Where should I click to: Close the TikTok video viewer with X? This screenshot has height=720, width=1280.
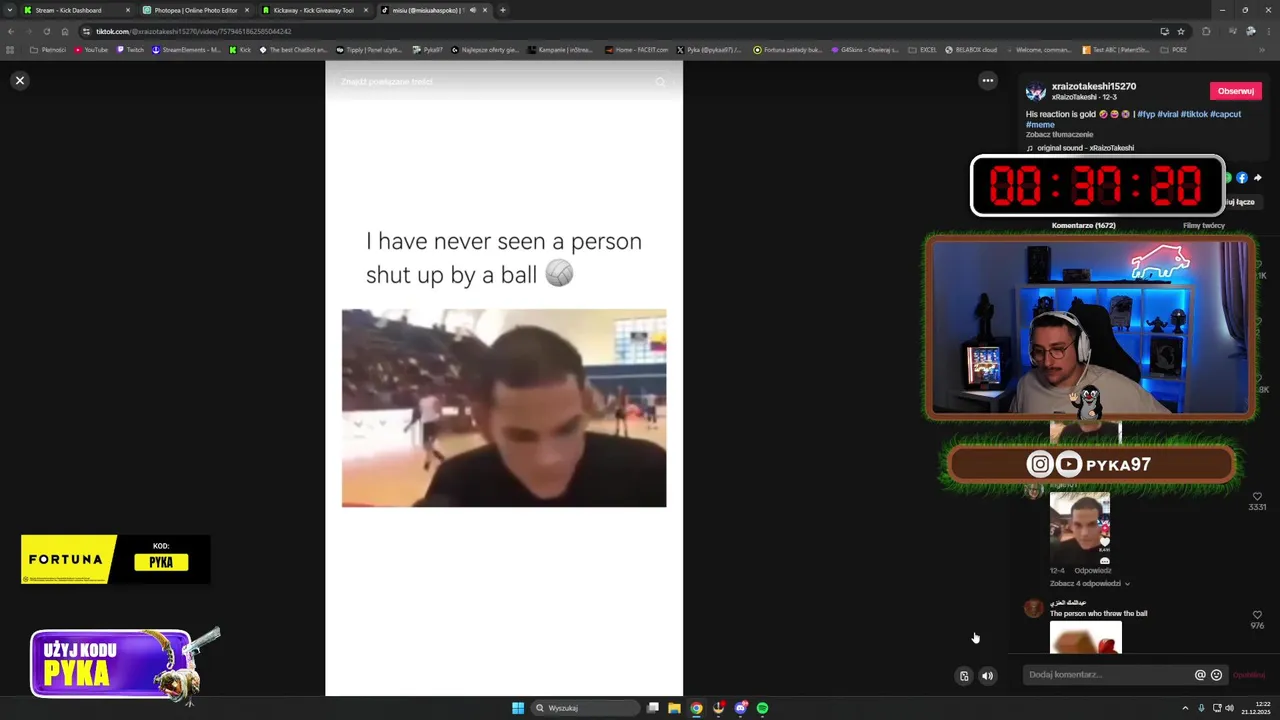pyautogui.click(x=19, y=80)
